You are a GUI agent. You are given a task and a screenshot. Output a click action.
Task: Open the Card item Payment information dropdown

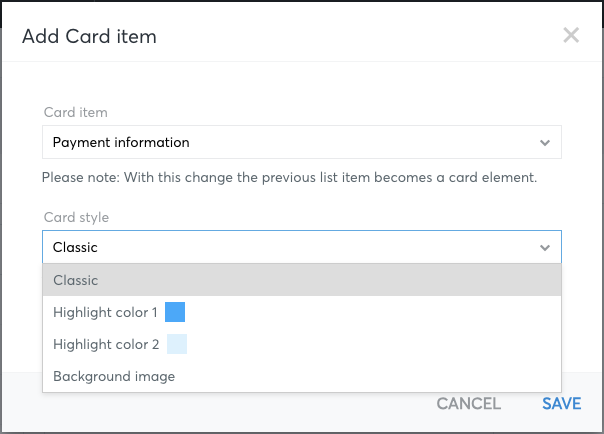pyautogui.click(x=302, y=142)
